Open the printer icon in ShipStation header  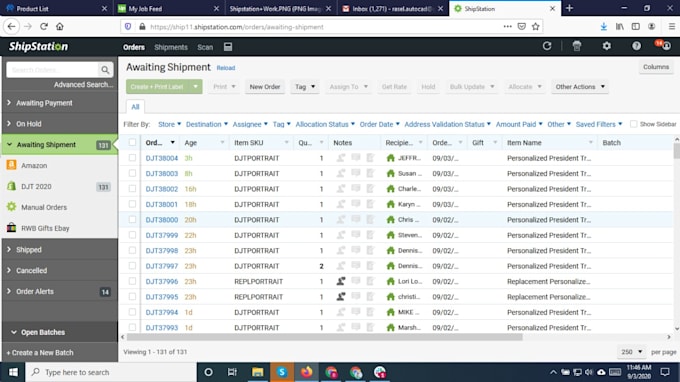click(577, 46)
